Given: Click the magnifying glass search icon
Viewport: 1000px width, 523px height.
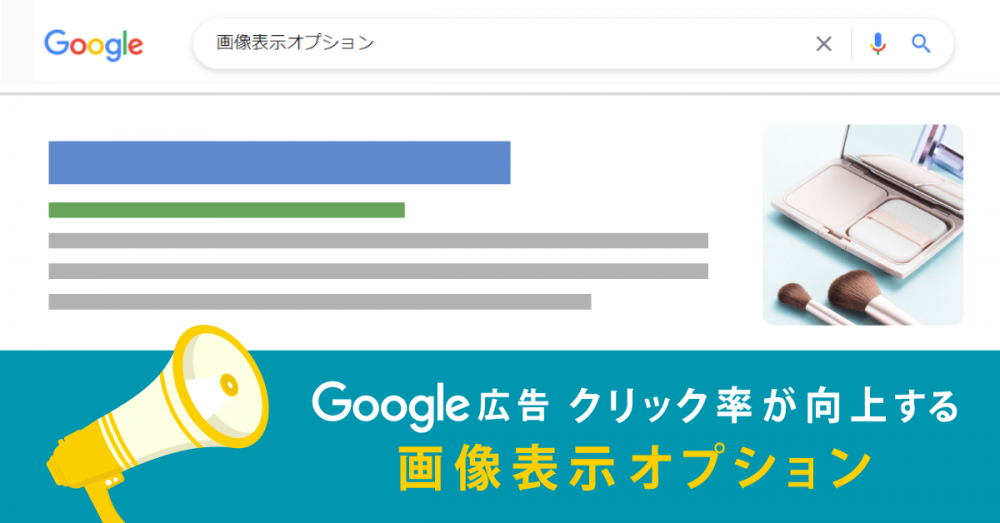Looking at the screenshot, I should [921, 44].
